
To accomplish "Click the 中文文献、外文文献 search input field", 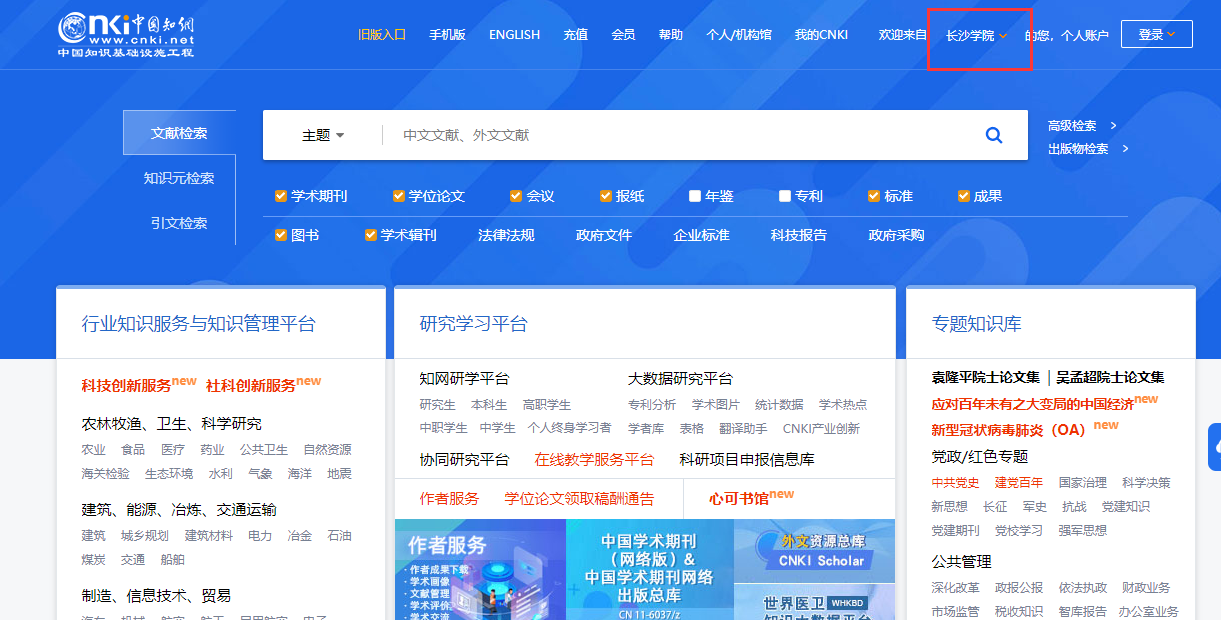I will tap(680, 135).
